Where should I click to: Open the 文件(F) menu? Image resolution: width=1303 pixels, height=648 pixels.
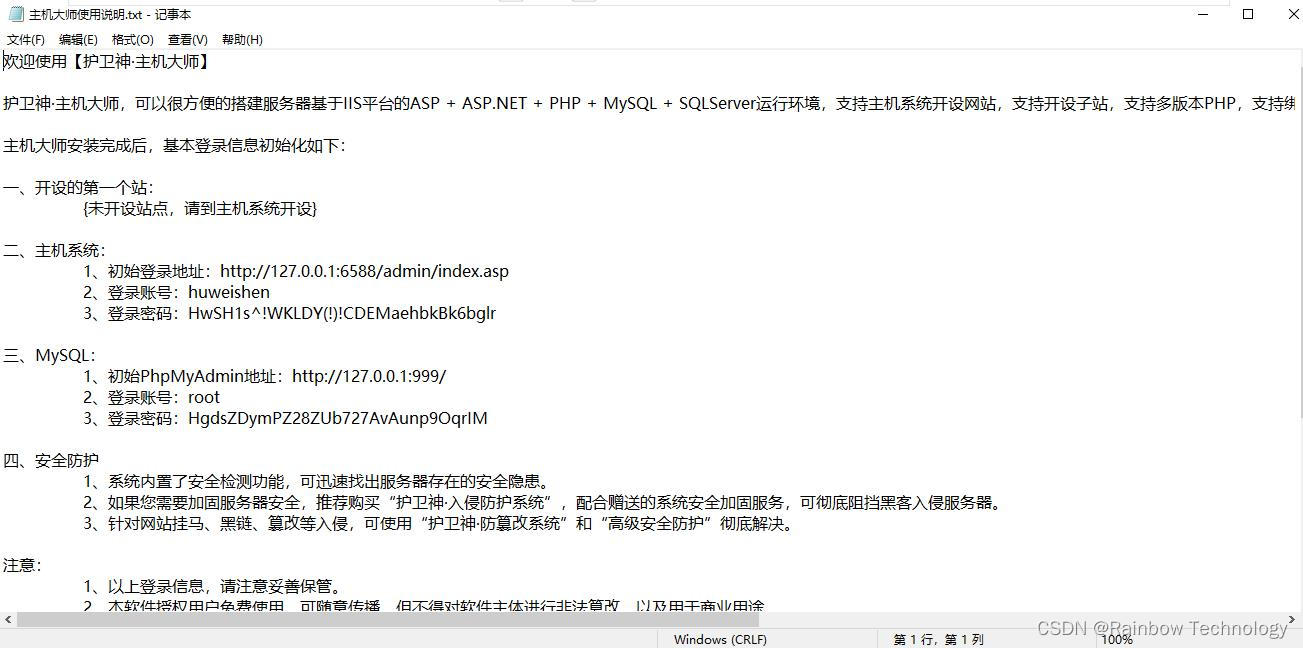(x=26, y=40)
